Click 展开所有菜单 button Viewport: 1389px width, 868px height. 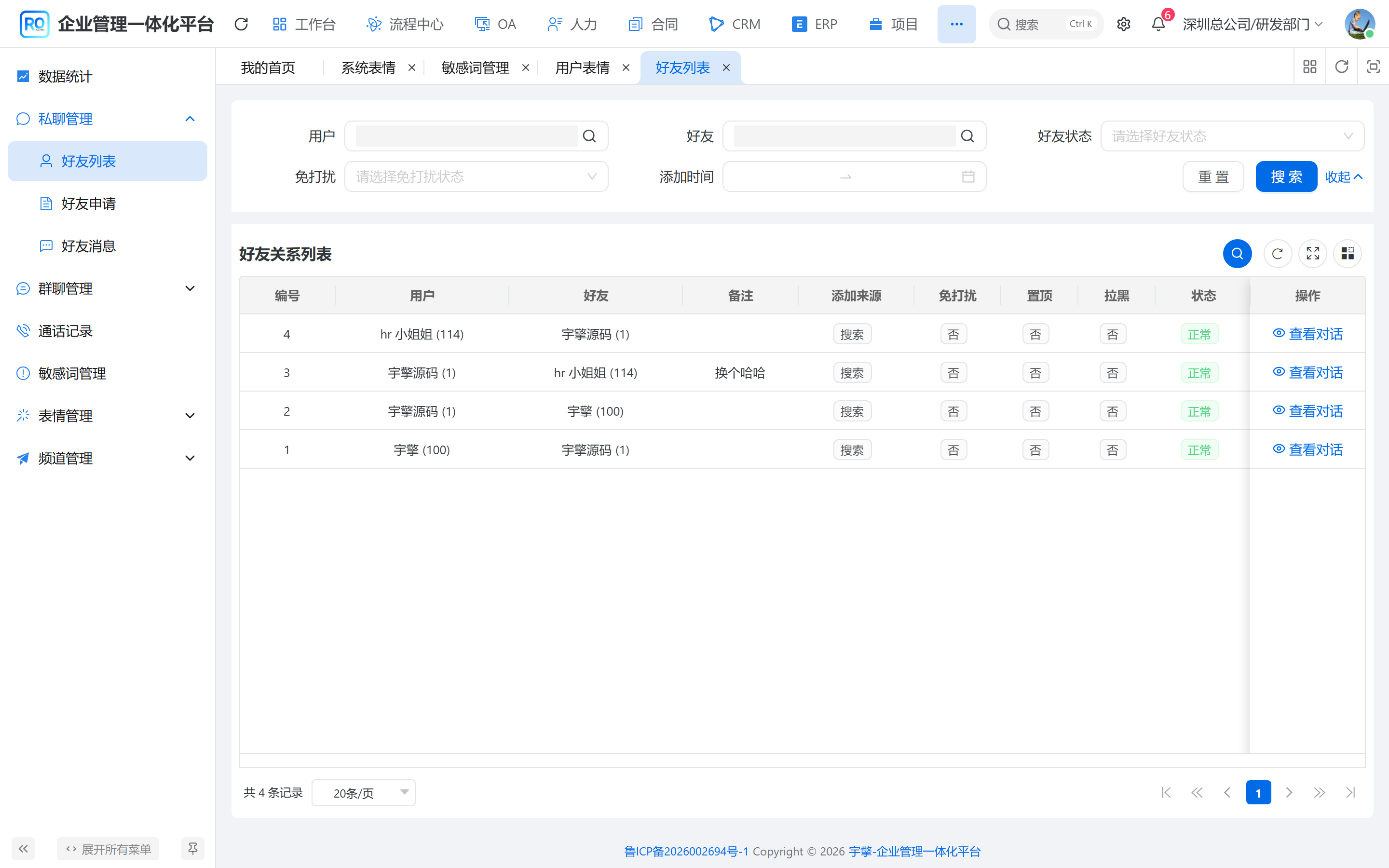pos(108,849)
